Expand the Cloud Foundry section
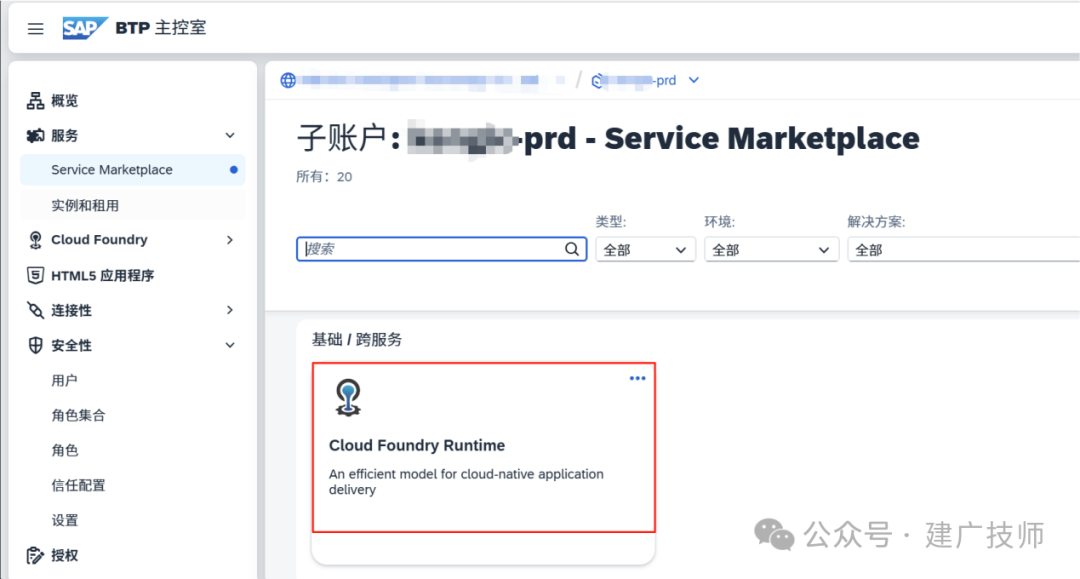The width and height of the screenshot is (1080, 579). point(230,240)
